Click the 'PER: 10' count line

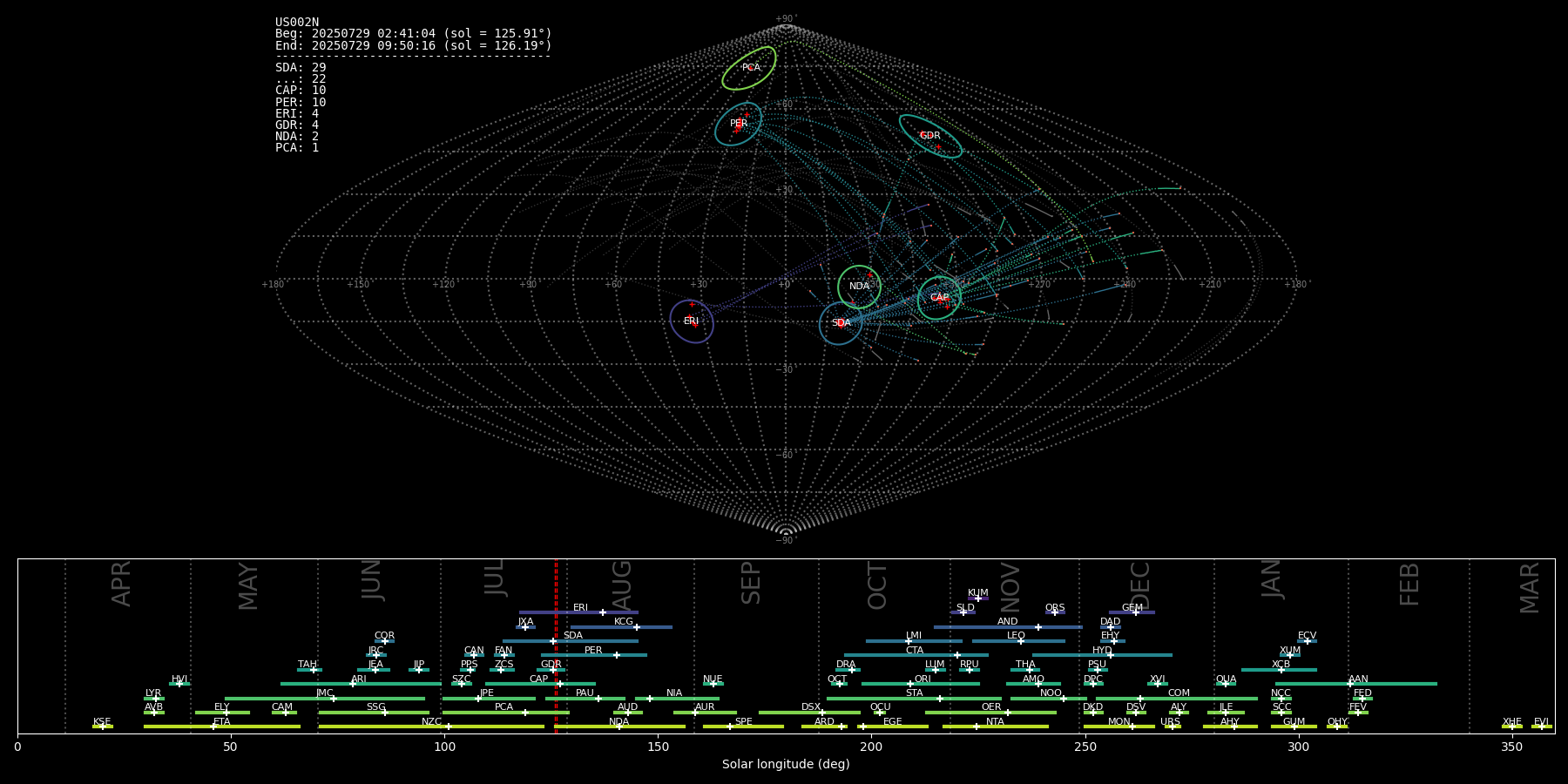click(x=301, y=102)
